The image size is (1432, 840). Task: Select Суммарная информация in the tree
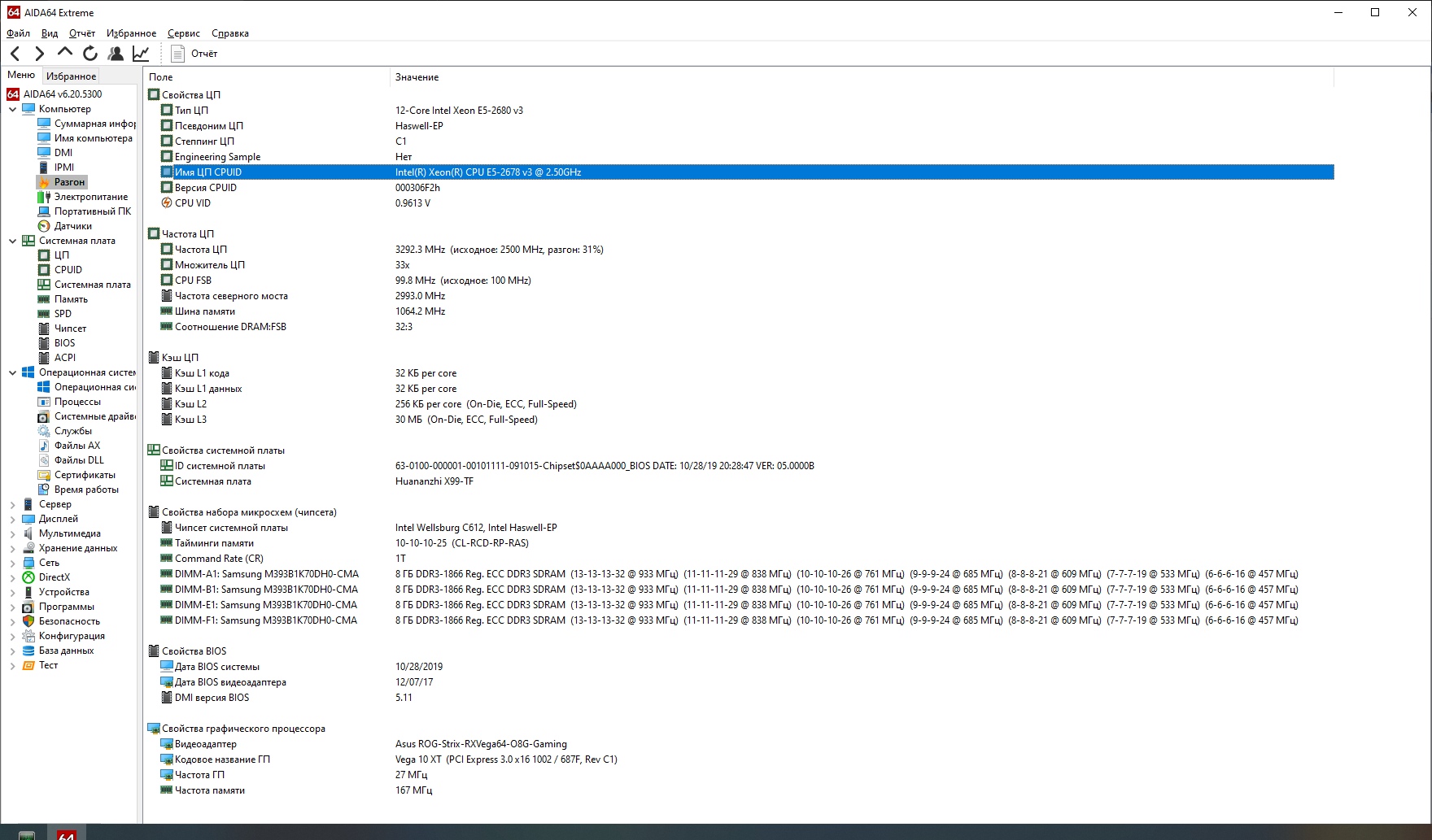pos(86,124)
